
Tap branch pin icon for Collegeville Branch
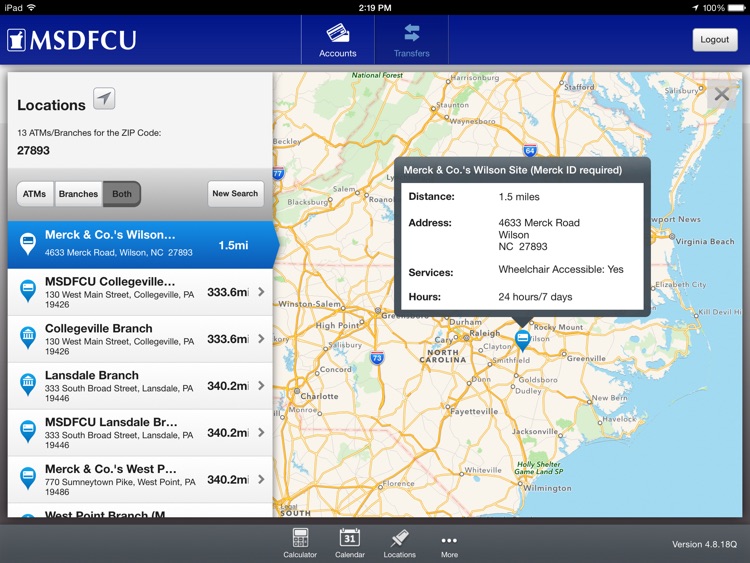(x=28, y=337)
